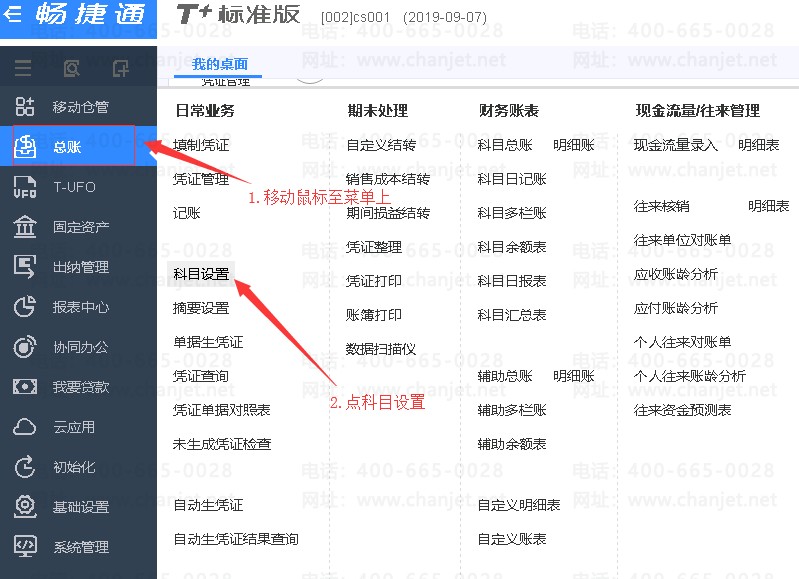
Task: Open 科目日记账 link
Action: click(512, 179)
